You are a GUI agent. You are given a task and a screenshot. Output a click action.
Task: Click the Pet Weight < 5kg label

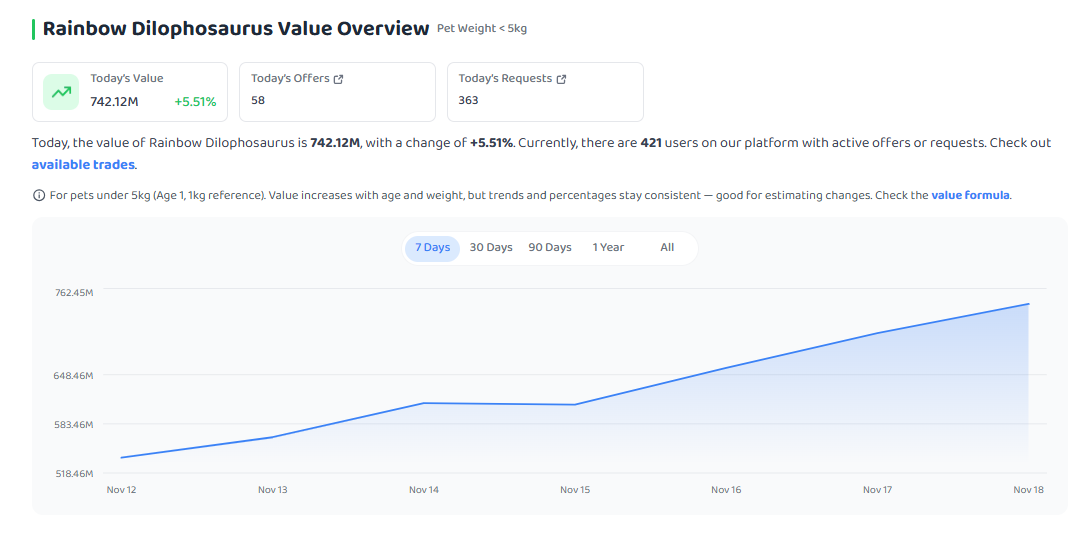pos(482,29)
